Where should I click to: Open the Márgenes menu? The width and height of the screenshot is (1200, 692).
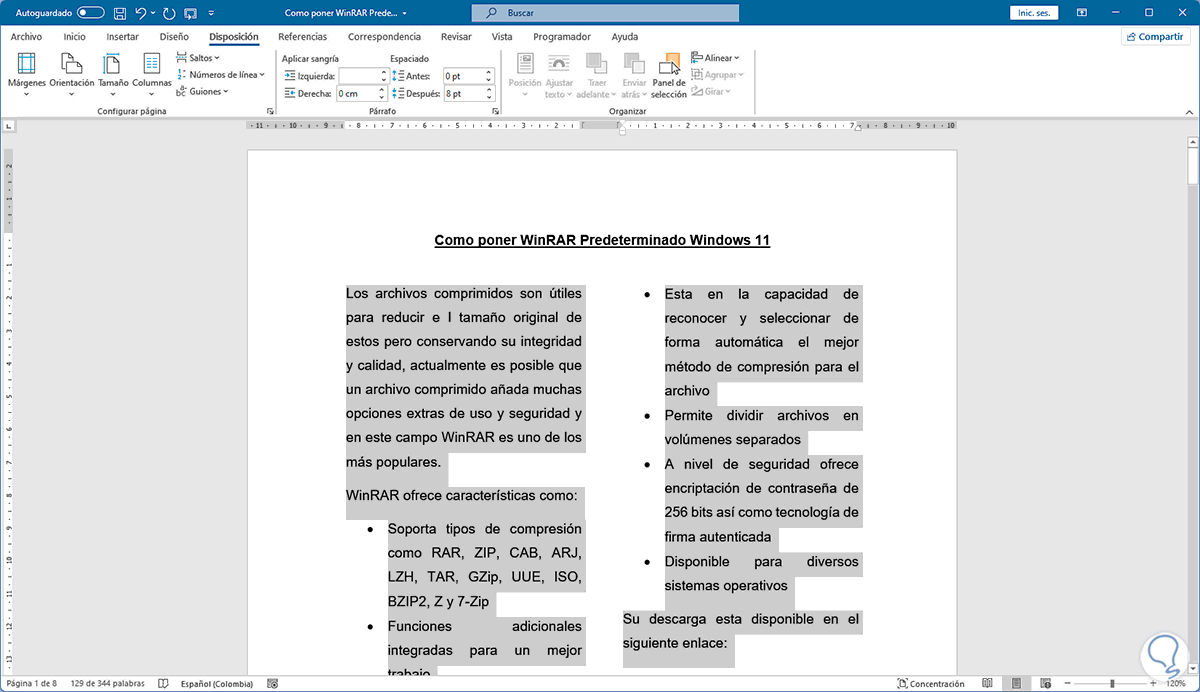tap(27, 75)
